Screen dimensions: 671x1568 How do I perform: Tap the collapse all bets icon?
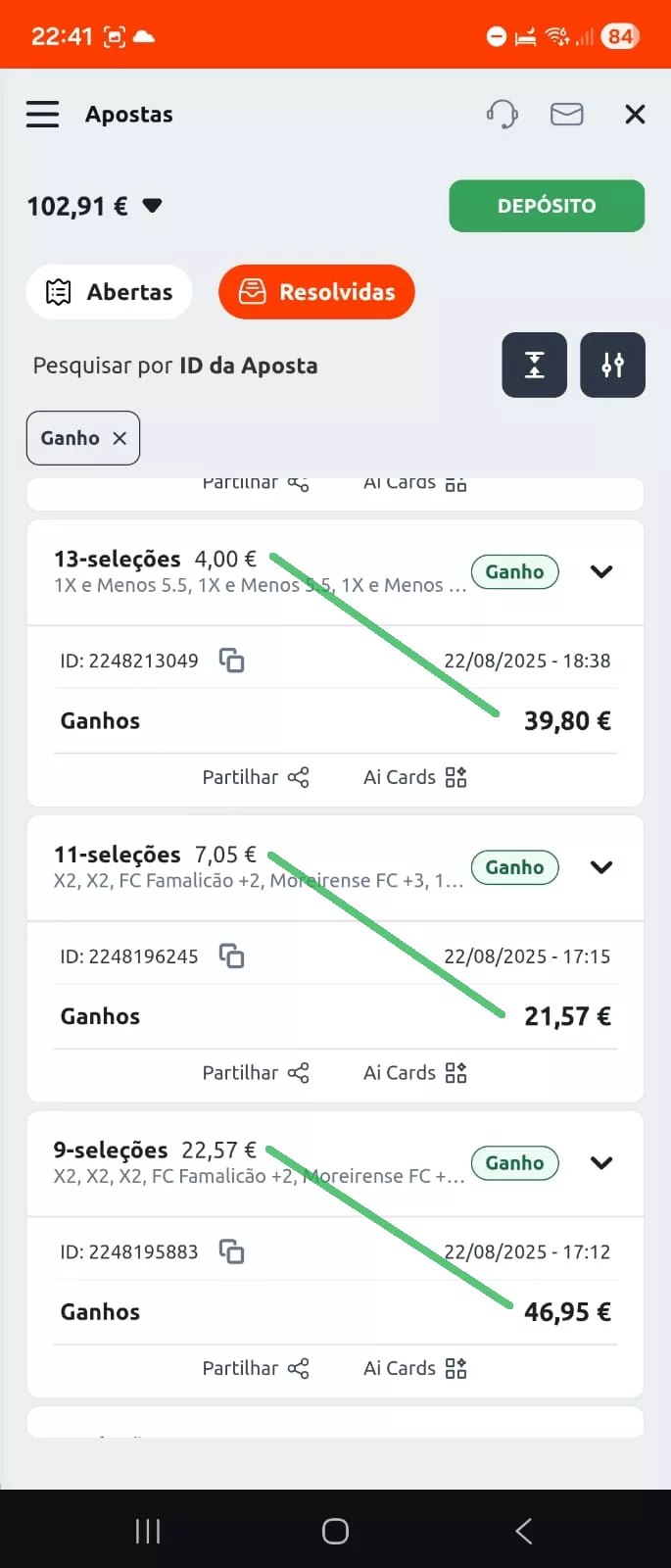[534, 366]
